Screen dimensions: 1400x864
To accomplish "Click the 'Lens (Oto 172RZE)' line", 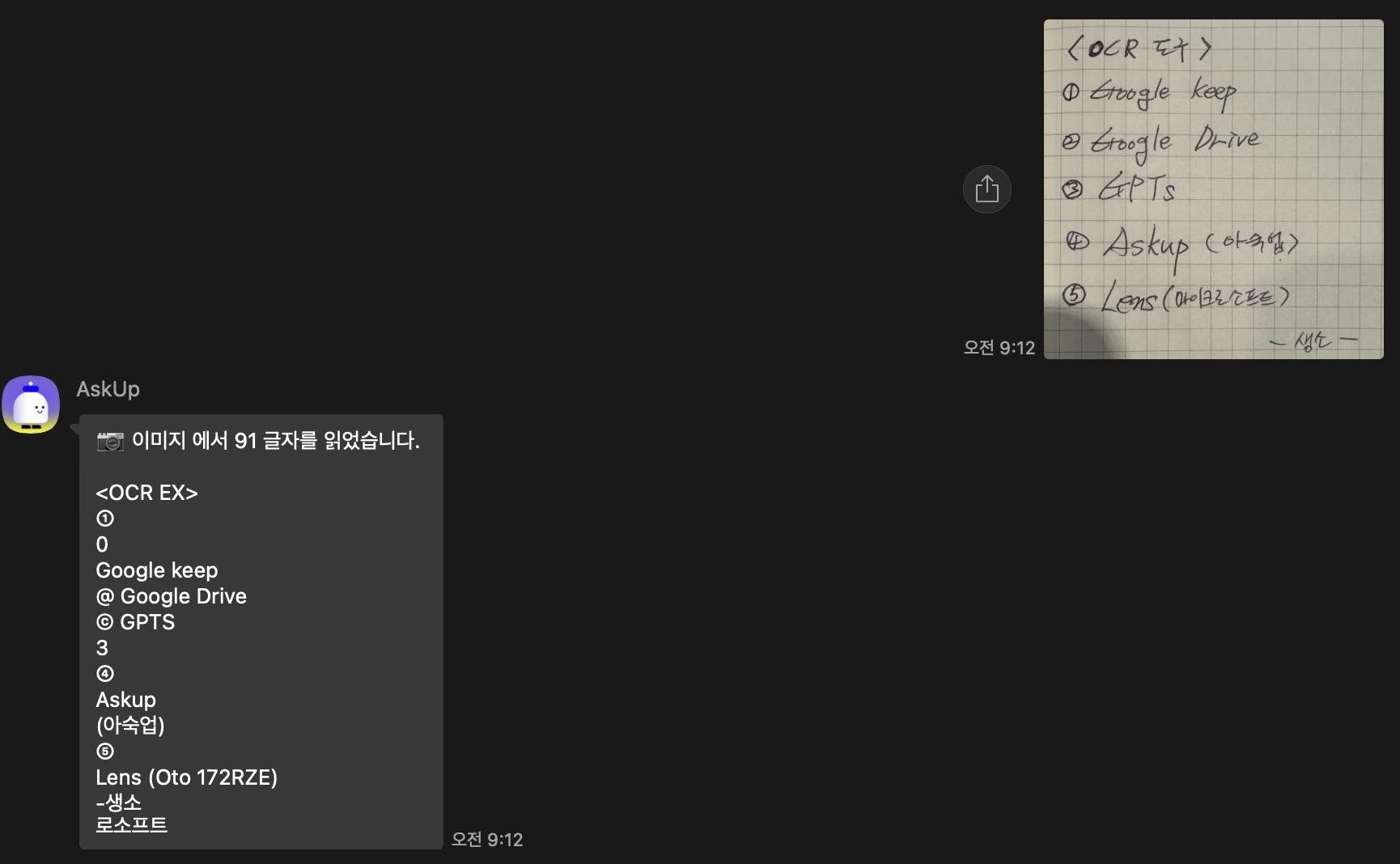I will (186, 777).
